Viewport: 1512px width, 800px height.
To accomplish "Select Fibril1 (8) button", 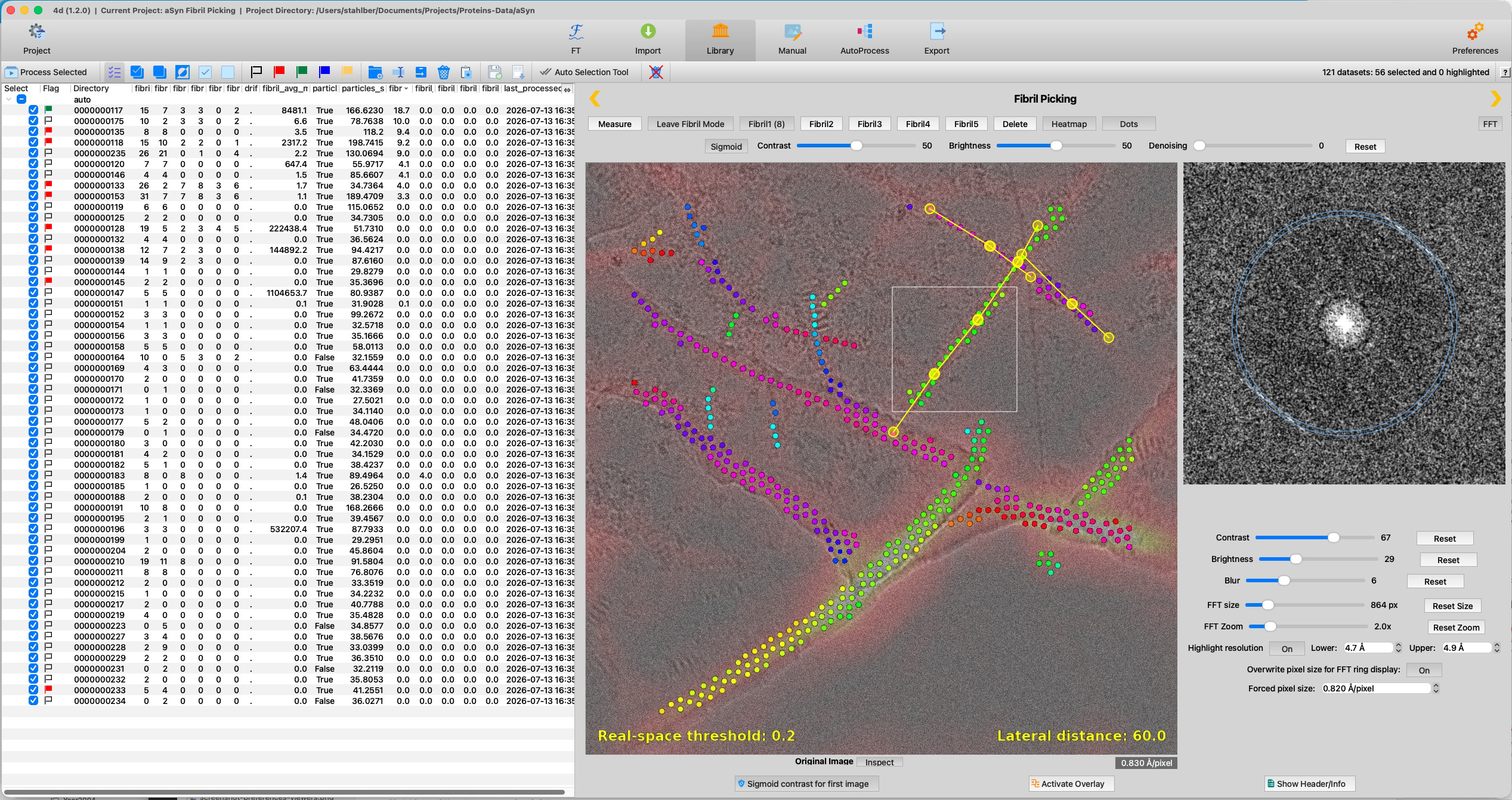I will click(766, 124).
